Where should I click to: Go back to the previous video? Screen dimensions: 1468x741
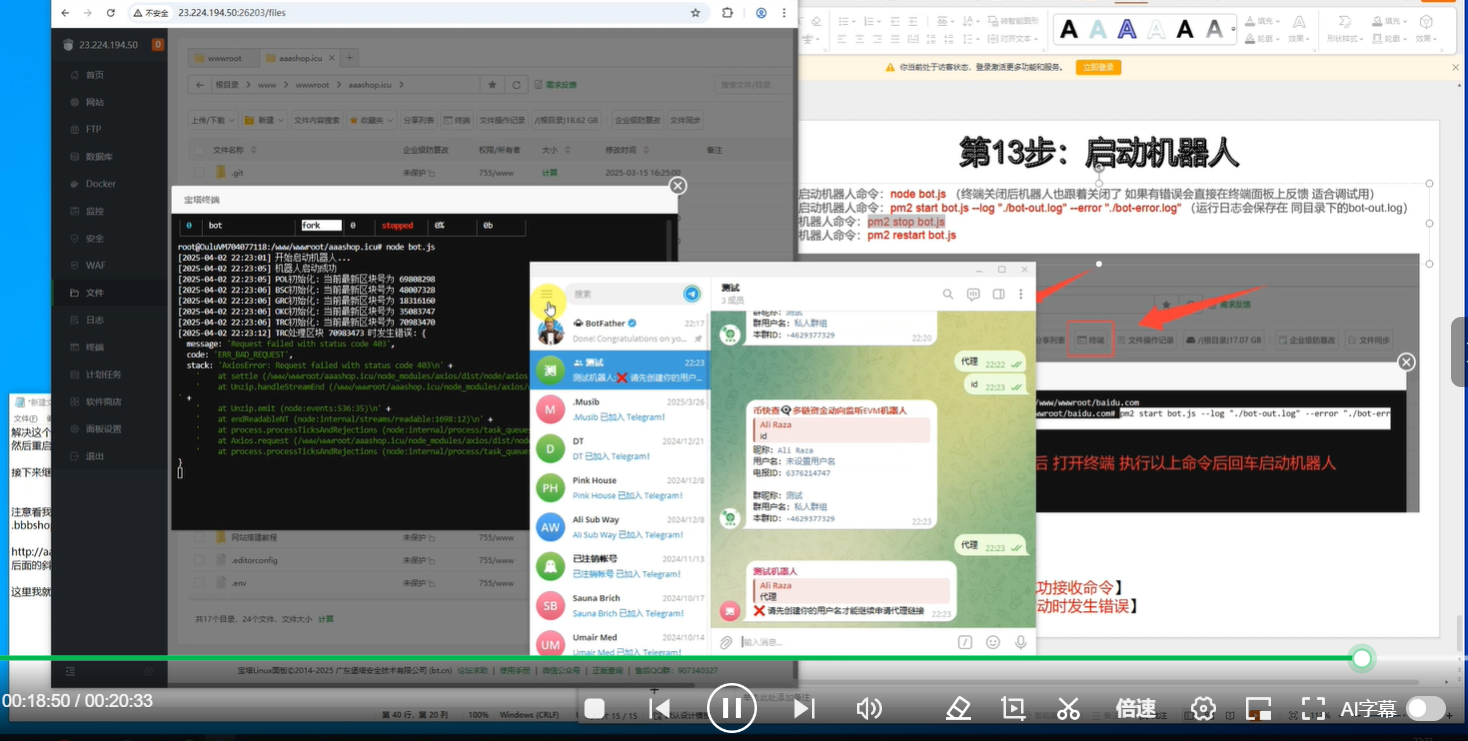click(x=659, y=709)
